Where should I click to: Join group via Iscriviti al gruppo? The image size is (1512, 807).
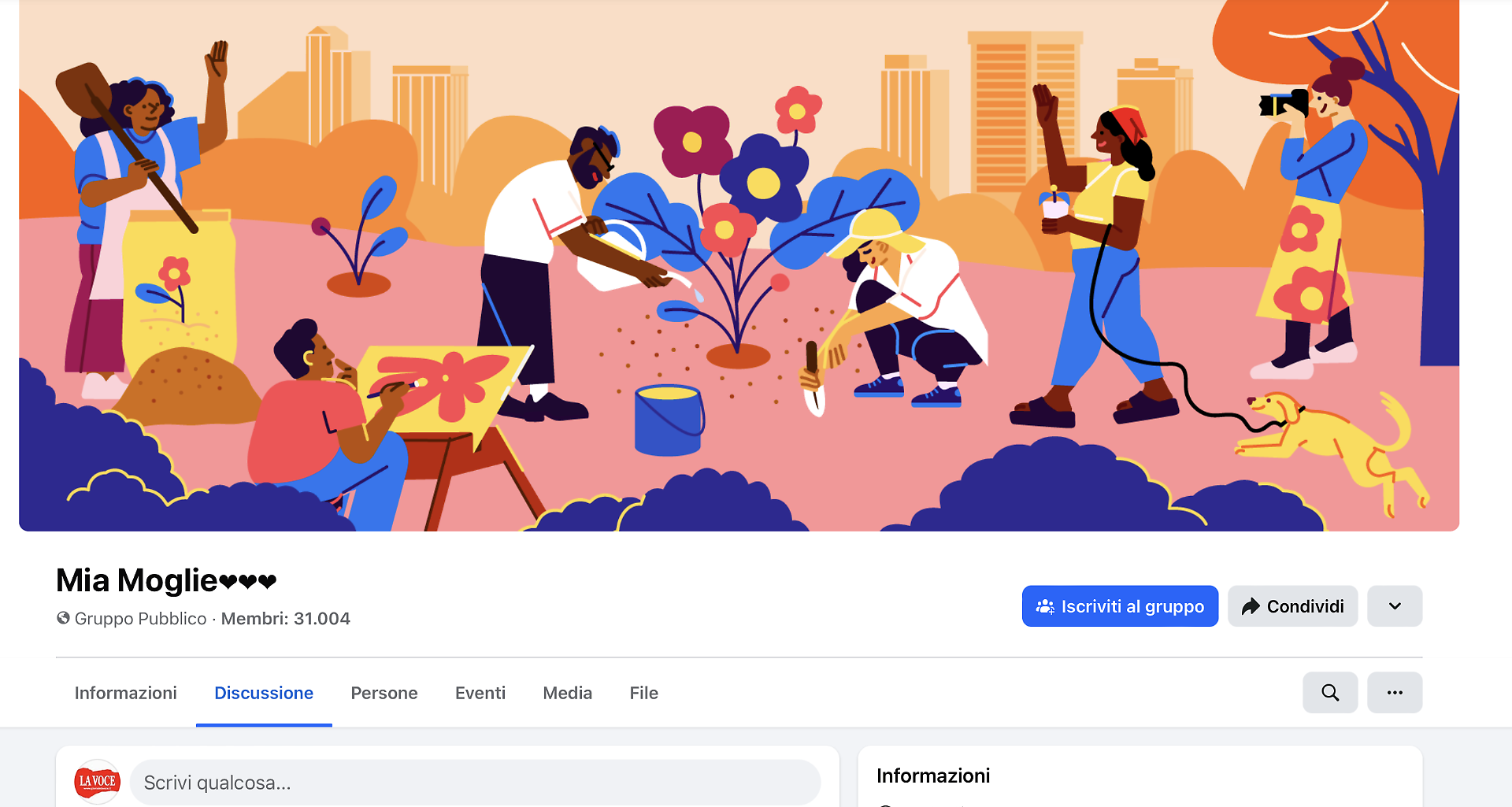tap(1120, 606)
